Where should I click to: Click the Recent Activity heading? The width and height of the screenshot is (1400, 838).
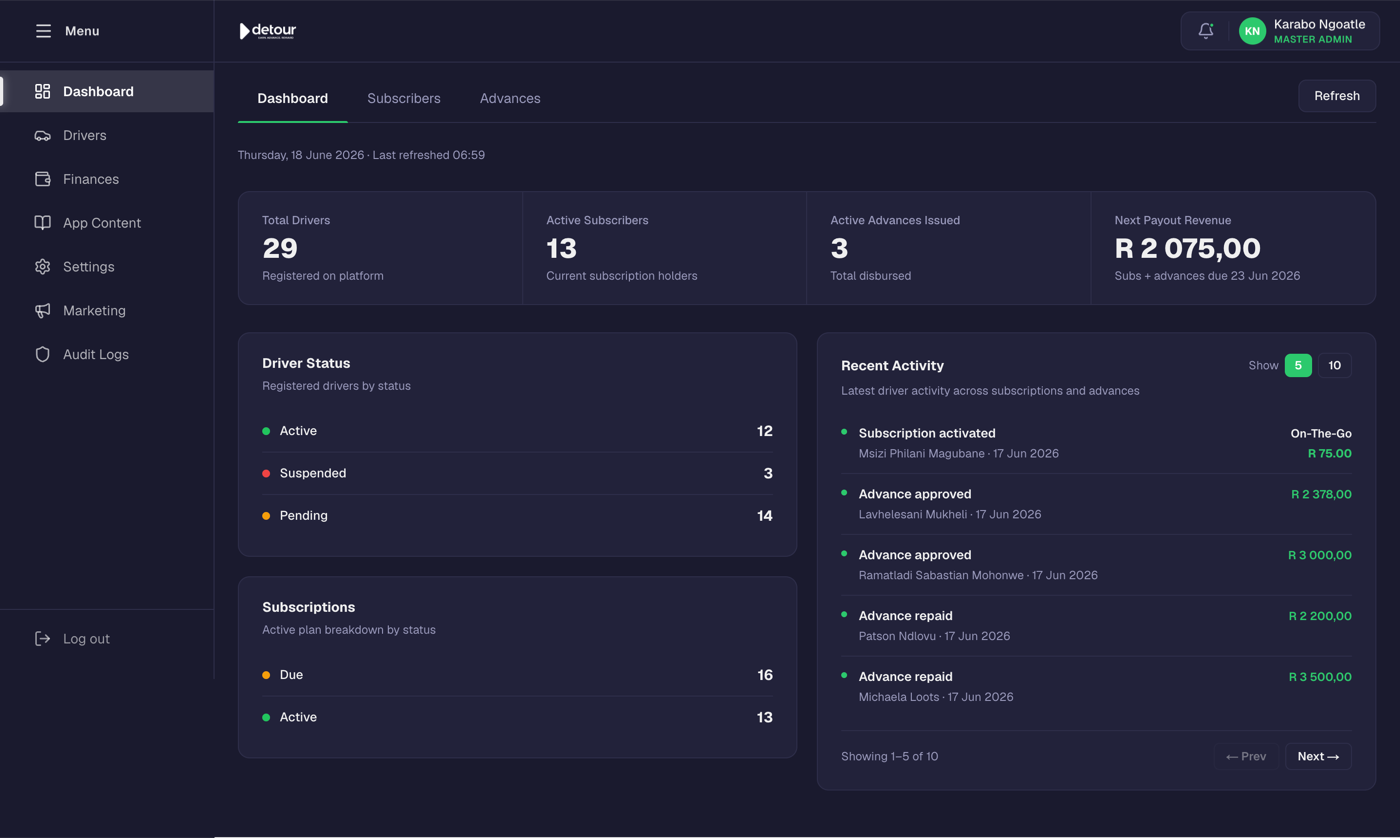[892, 366]
